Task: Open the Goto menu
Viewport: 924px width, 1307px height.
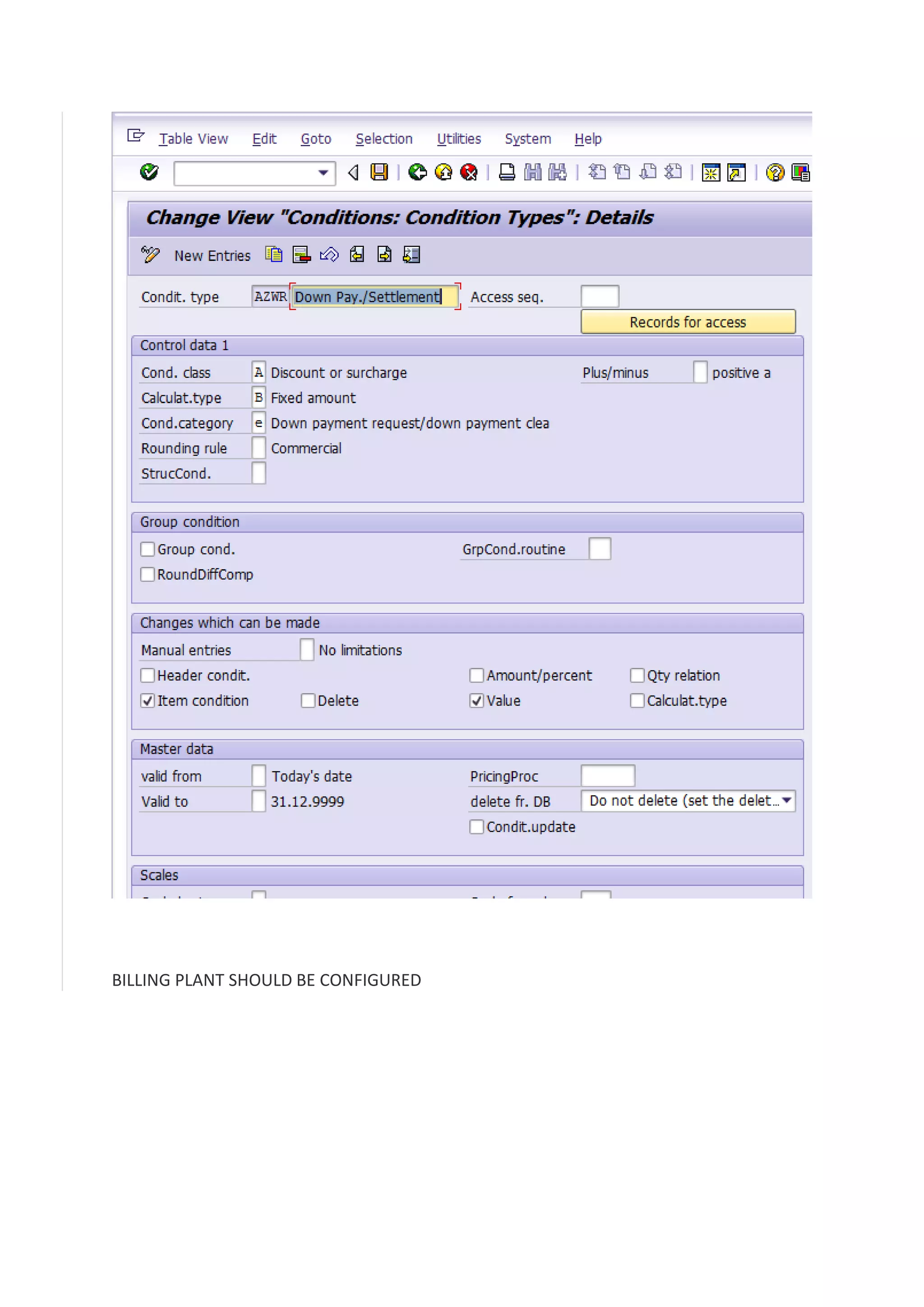Action: click(316, 139)
